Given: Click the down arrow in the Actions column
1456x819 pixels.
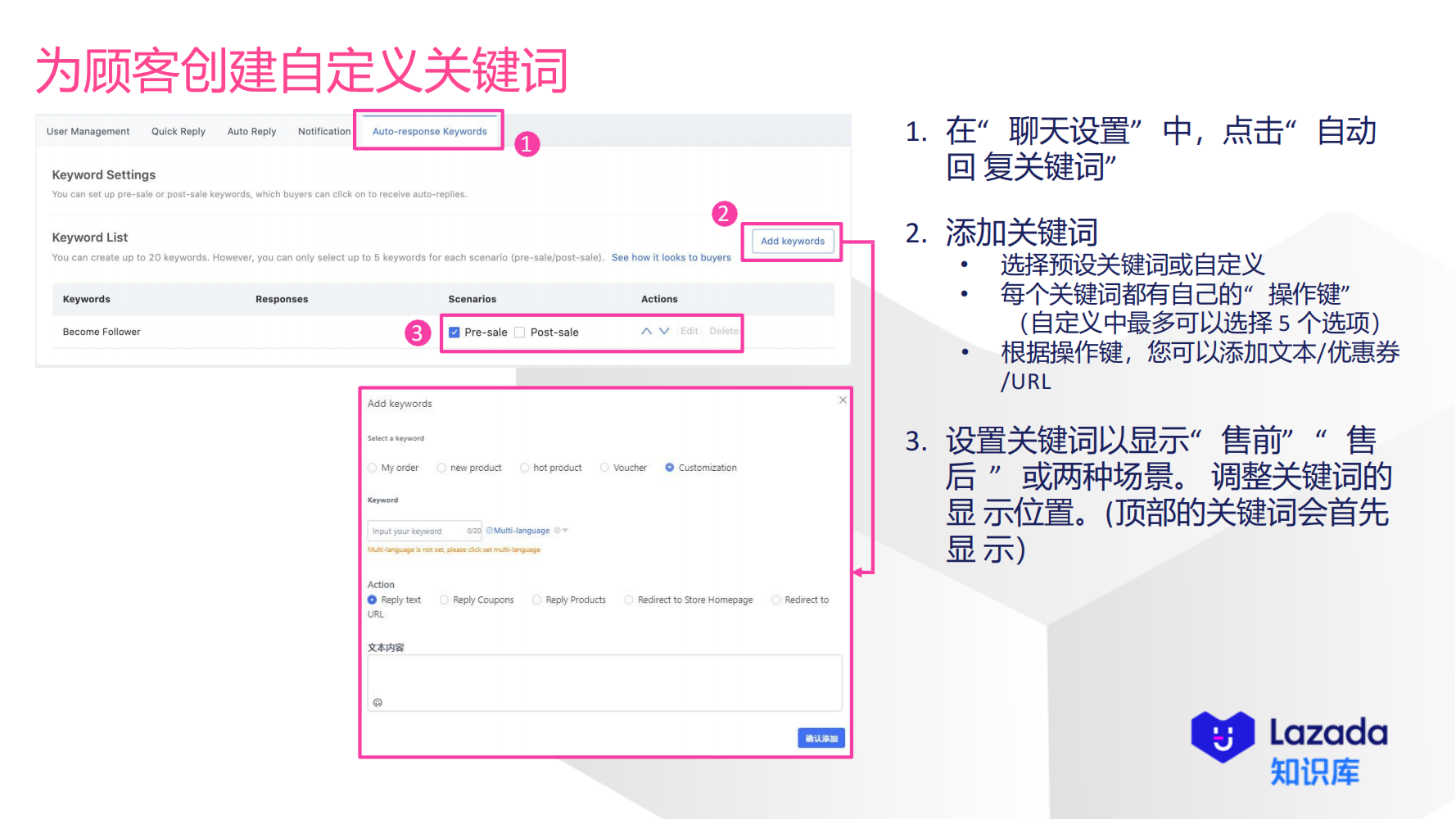Looking at the screenshot, I should pos(665,331).
